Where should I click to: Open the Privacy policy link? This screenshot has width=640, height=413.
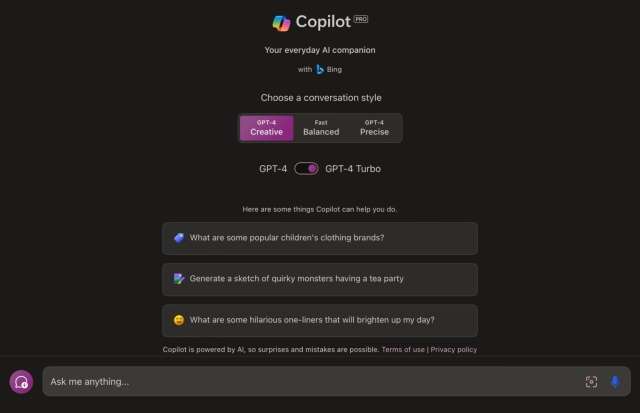[453, 349]
